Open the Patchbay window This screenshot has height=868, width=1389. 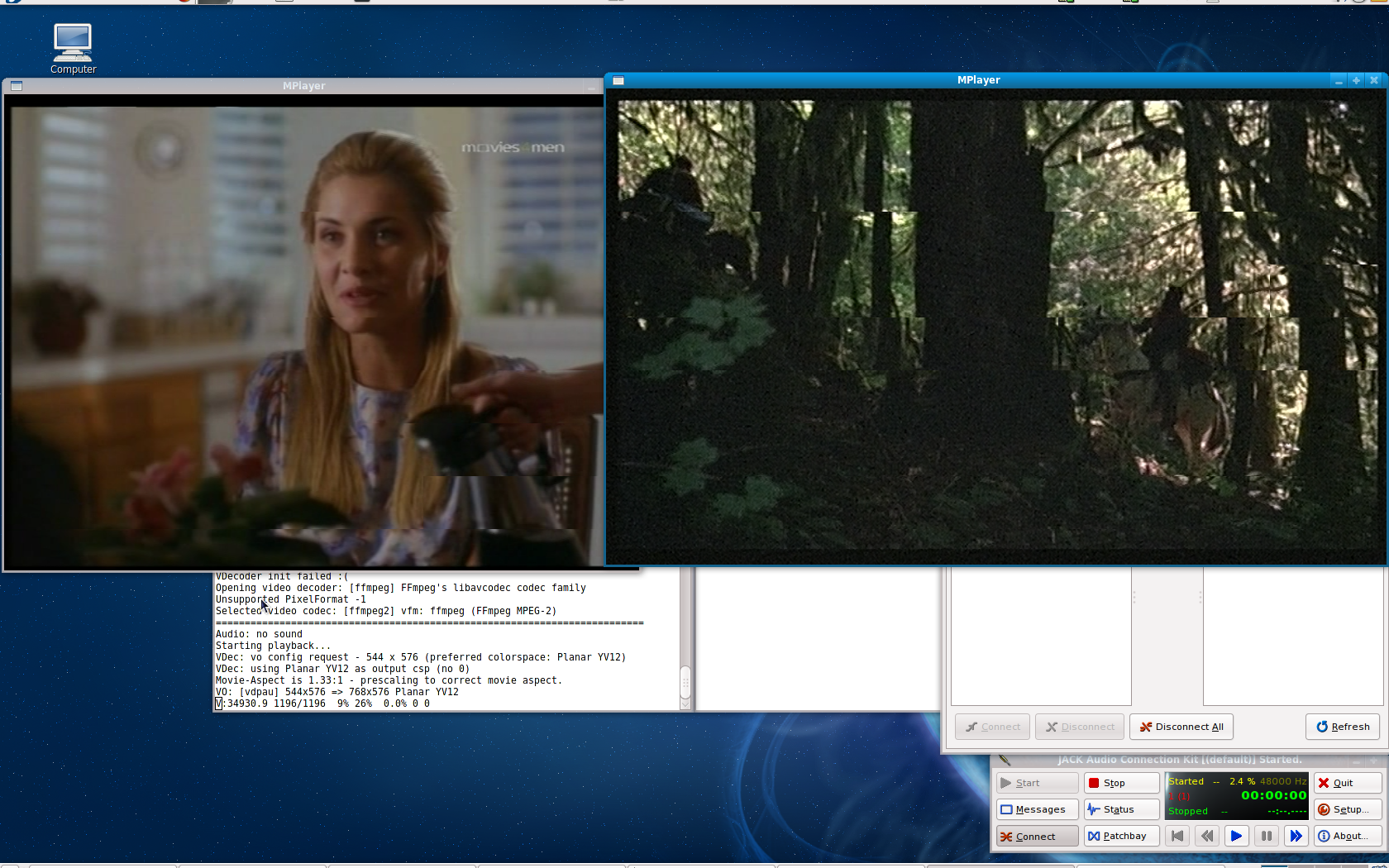[1122, 836]
